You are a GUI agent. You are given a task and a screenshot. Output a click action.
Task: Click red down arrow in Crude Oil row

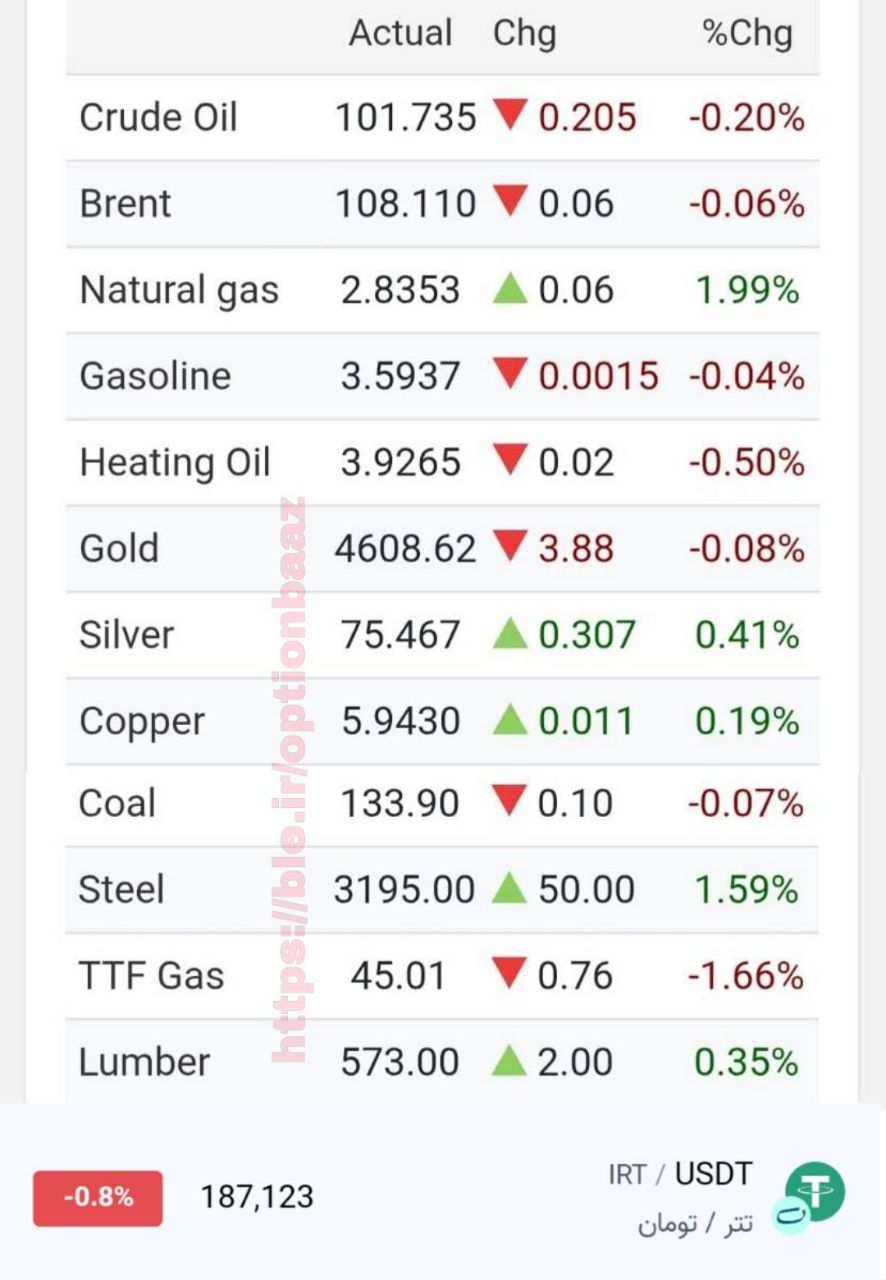click(x=510, y=115)
